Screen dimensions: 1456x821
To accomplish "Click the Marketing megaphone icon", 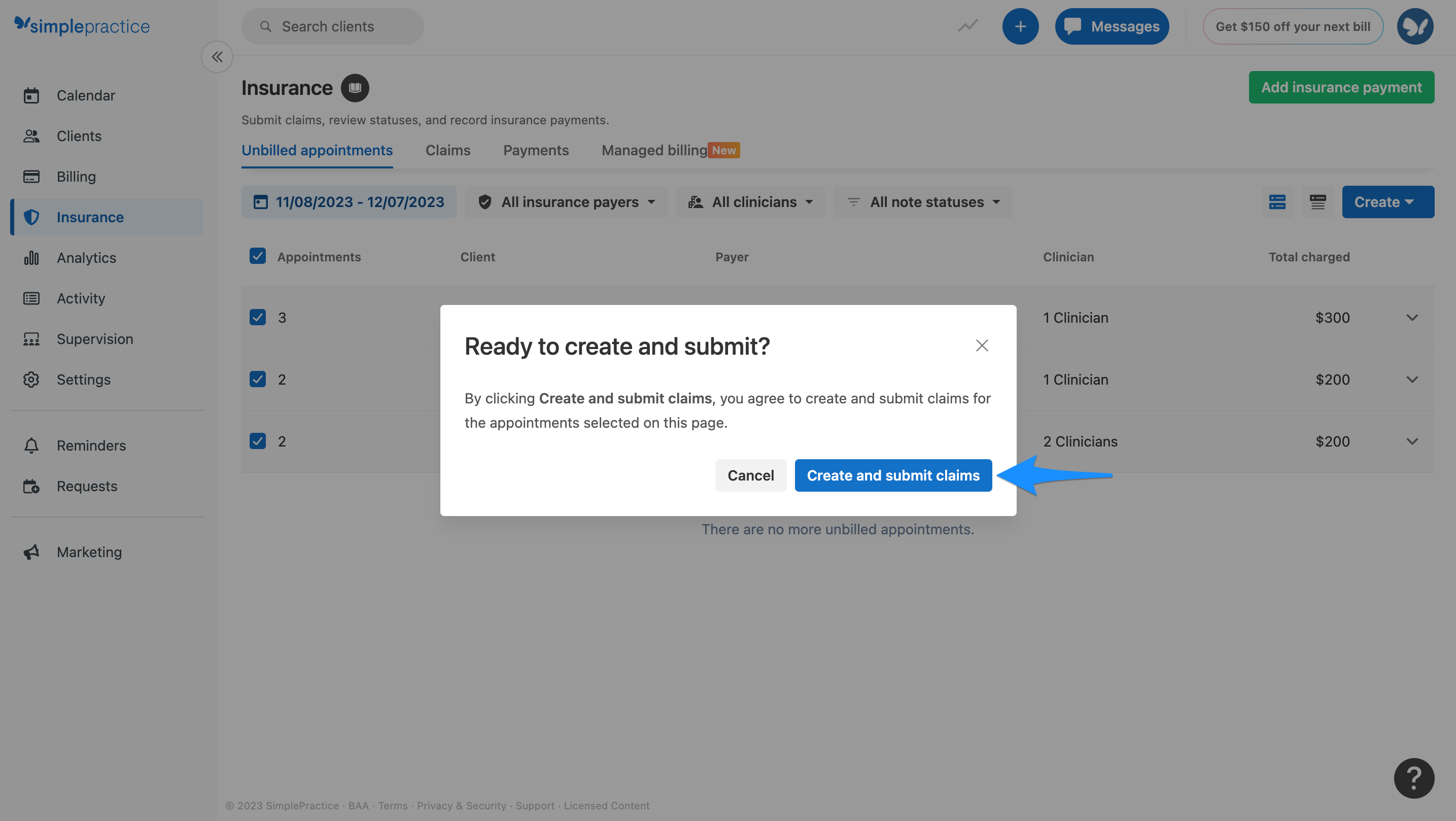I will tap(31, 552).
